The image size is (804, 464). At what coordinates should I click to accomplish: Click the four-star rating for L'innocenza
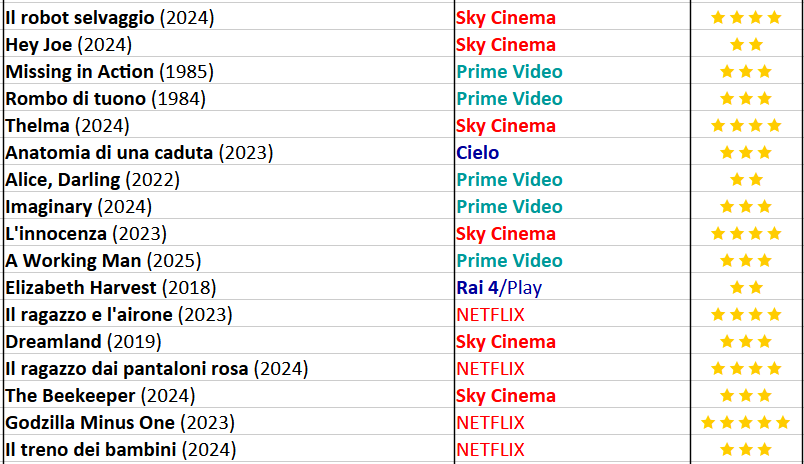(746, 233)
